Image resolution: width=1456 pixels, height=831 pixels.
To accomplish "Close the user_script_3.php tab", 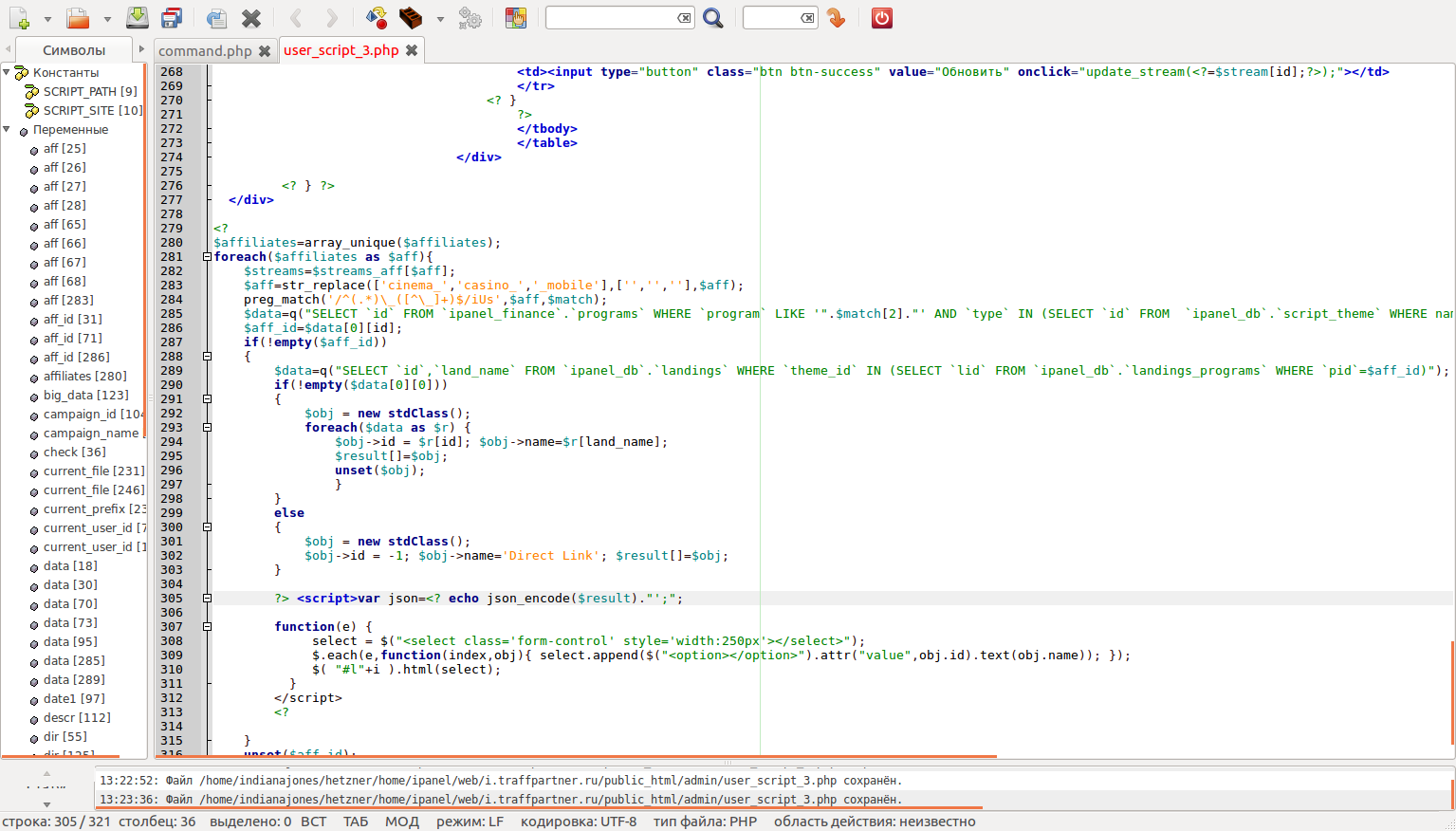I will [x=412, y=50].
